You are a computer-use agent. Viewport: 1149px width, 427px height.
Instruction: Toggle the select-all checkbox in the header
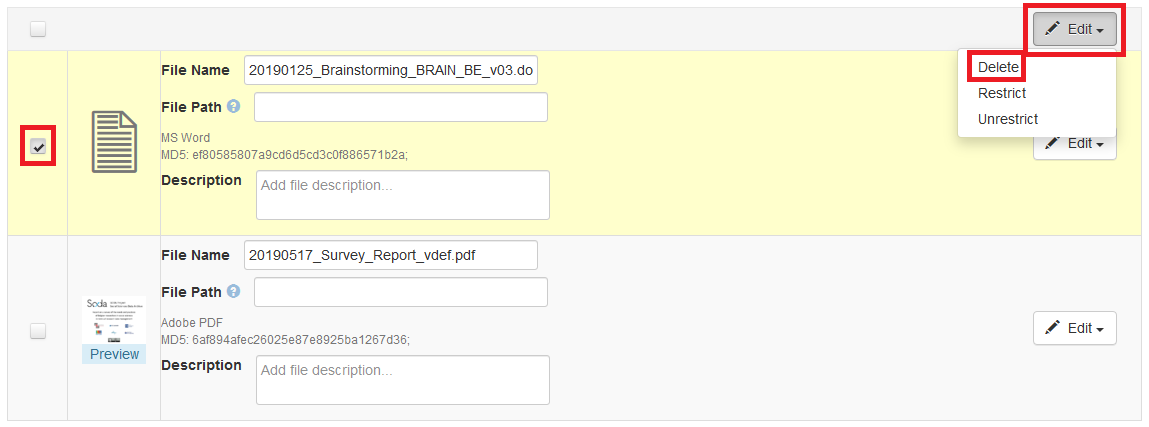[38, 29]
